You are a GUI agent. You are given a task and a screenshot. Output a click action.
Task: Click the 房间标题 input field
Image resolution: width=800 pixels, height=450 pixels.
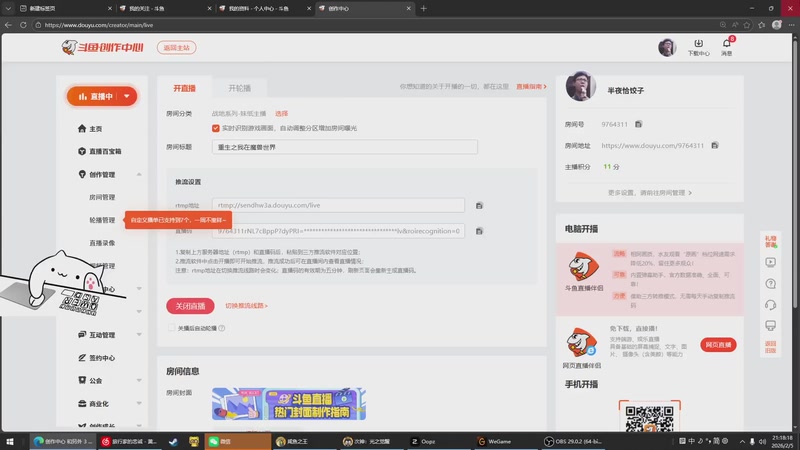pyautogui.click(x=345, y=147)
